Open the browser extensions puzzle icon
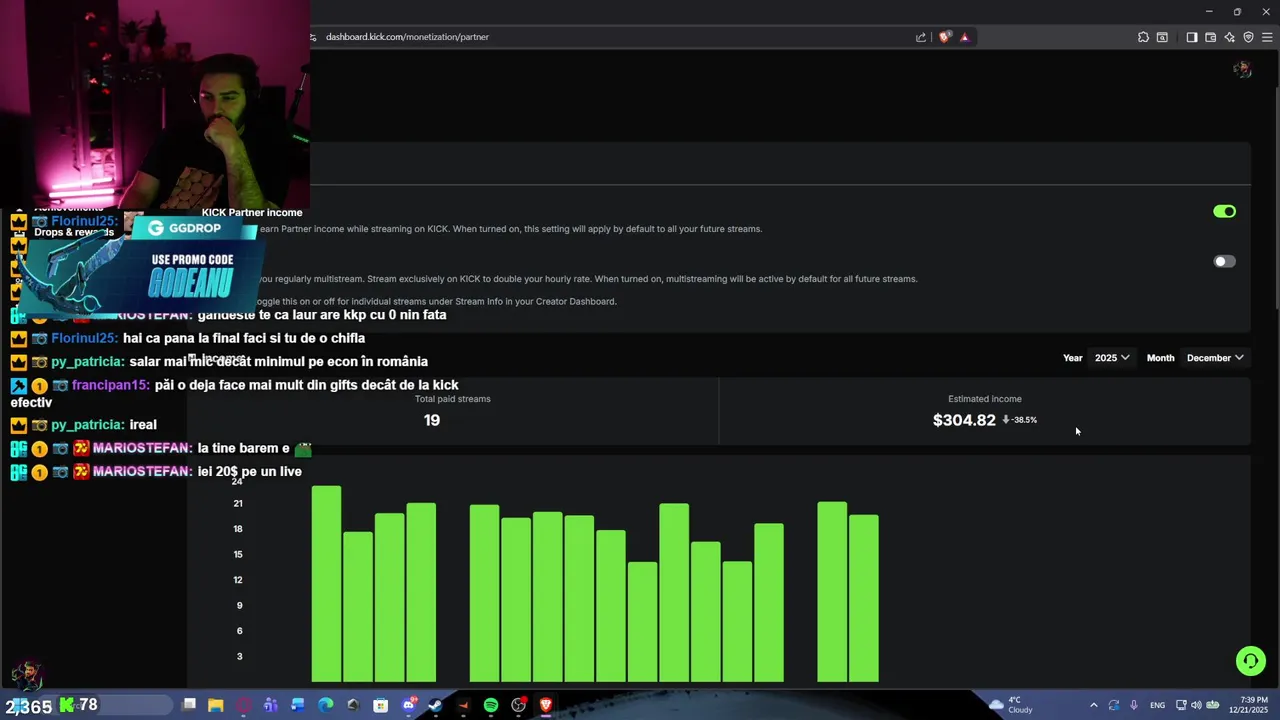Image resolution: width=1280 pixels, height=720 pixels. 1143,37
